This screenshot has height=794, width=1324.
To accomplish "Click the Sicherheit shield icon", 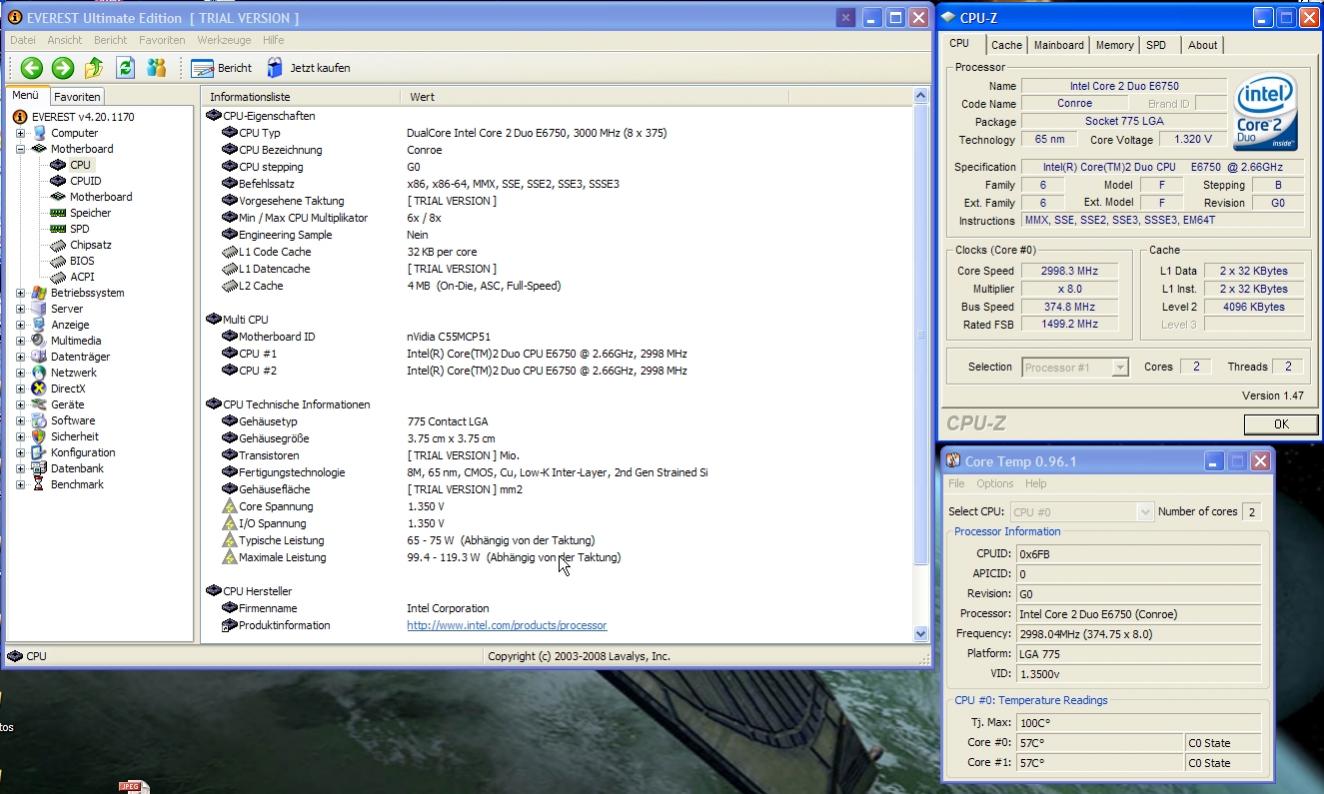I will click(x=38, y=437).
